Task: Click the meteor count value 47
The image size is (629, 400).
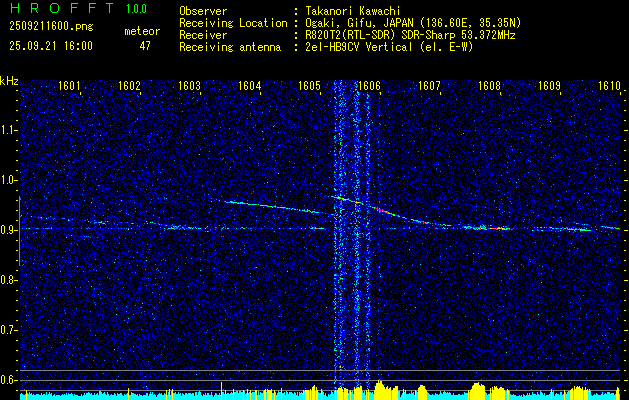Action: (x=145, y=46)
